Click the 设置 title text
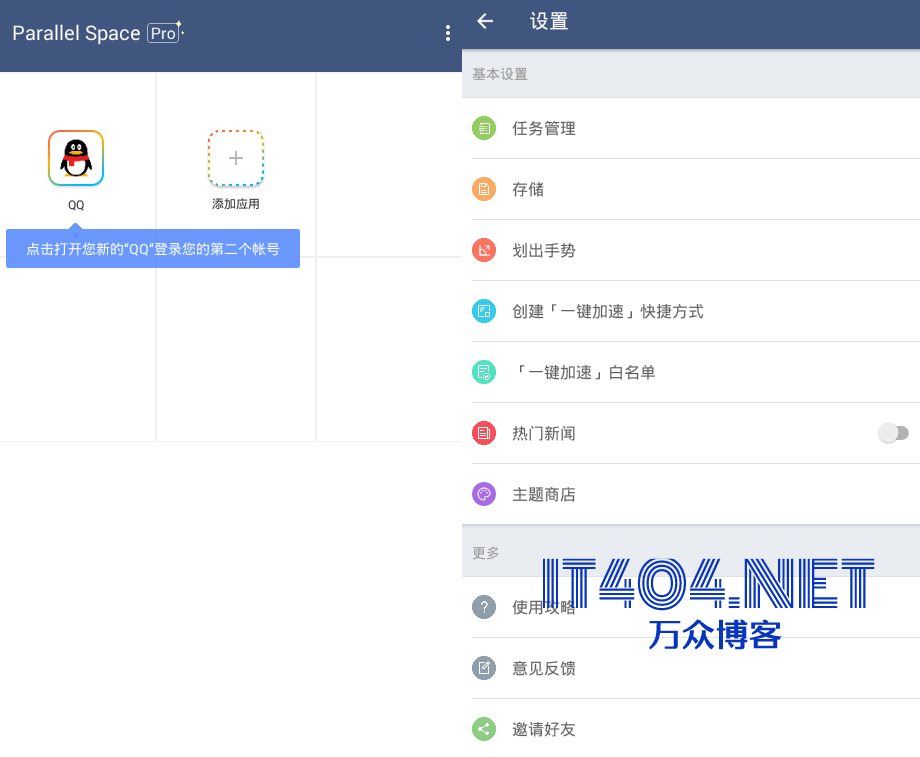920x757 pixels. click(x=549, y=22)
